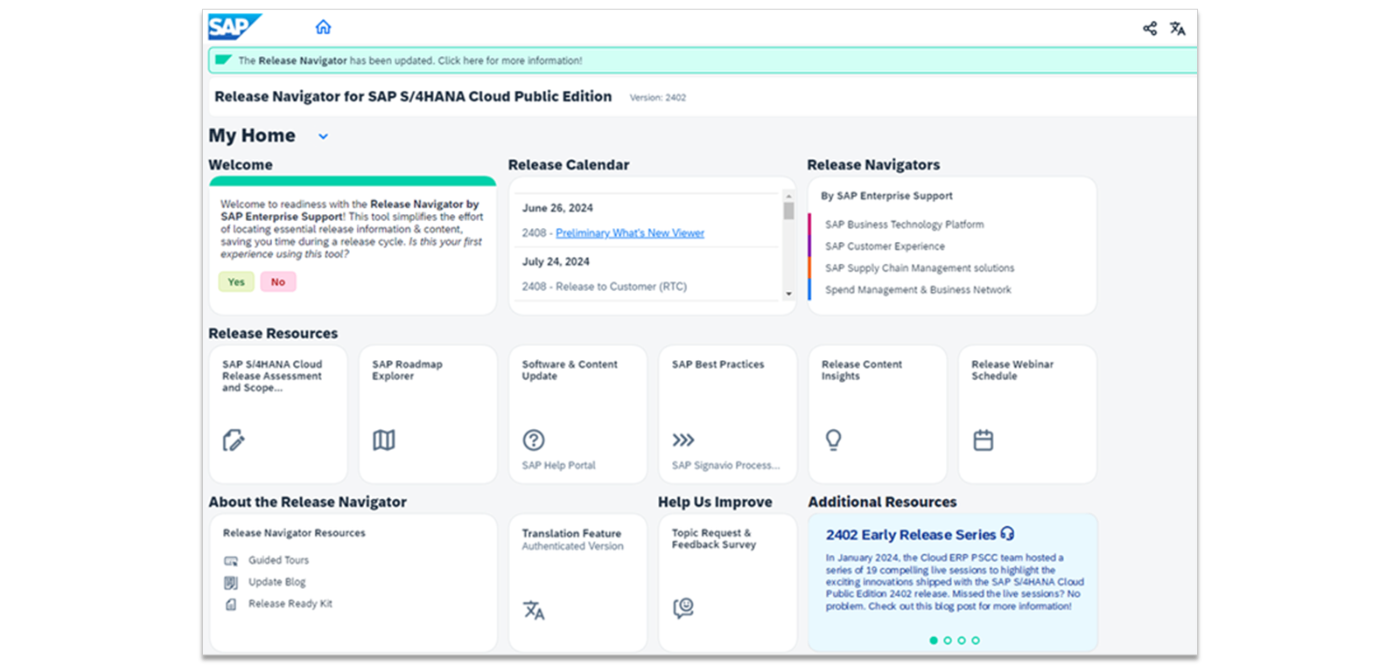This screenshot has width=1400, height=672.
Task: Click the Translation Feature tile icon
Action: pyautogui.click(x=534, y=610)
